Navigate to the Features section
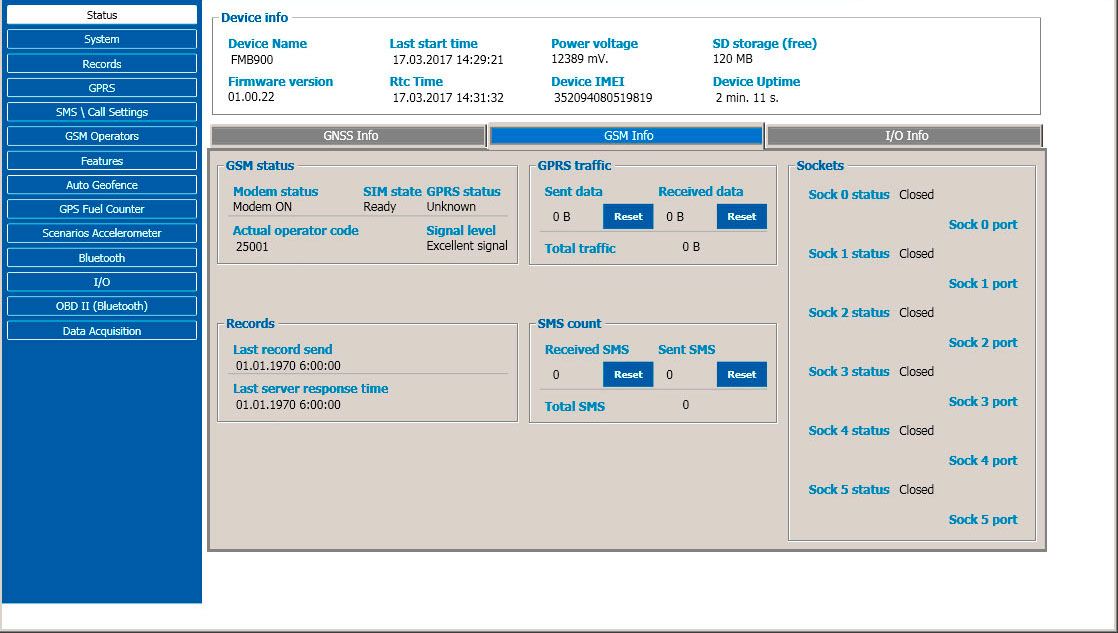 (x=101, y=161)
